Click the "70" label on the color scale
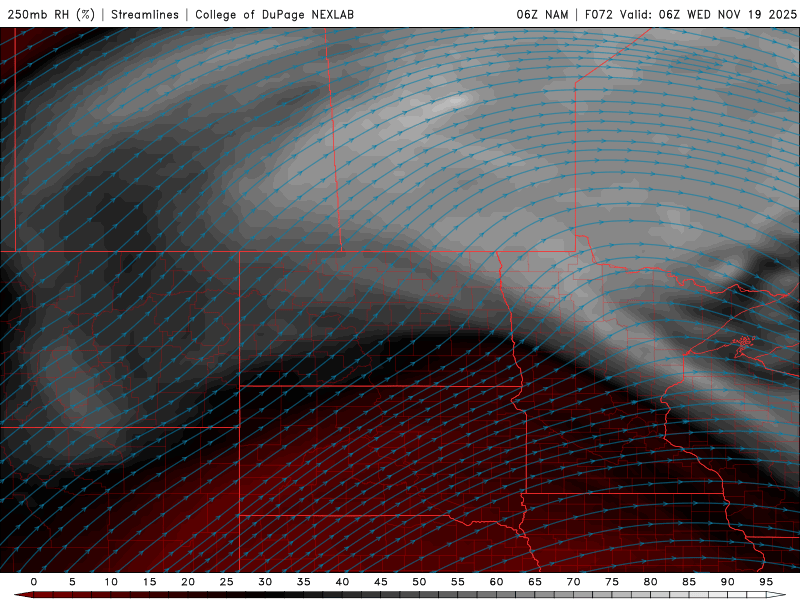Viewport: 800px width, 600px height. tap(573, 582)
